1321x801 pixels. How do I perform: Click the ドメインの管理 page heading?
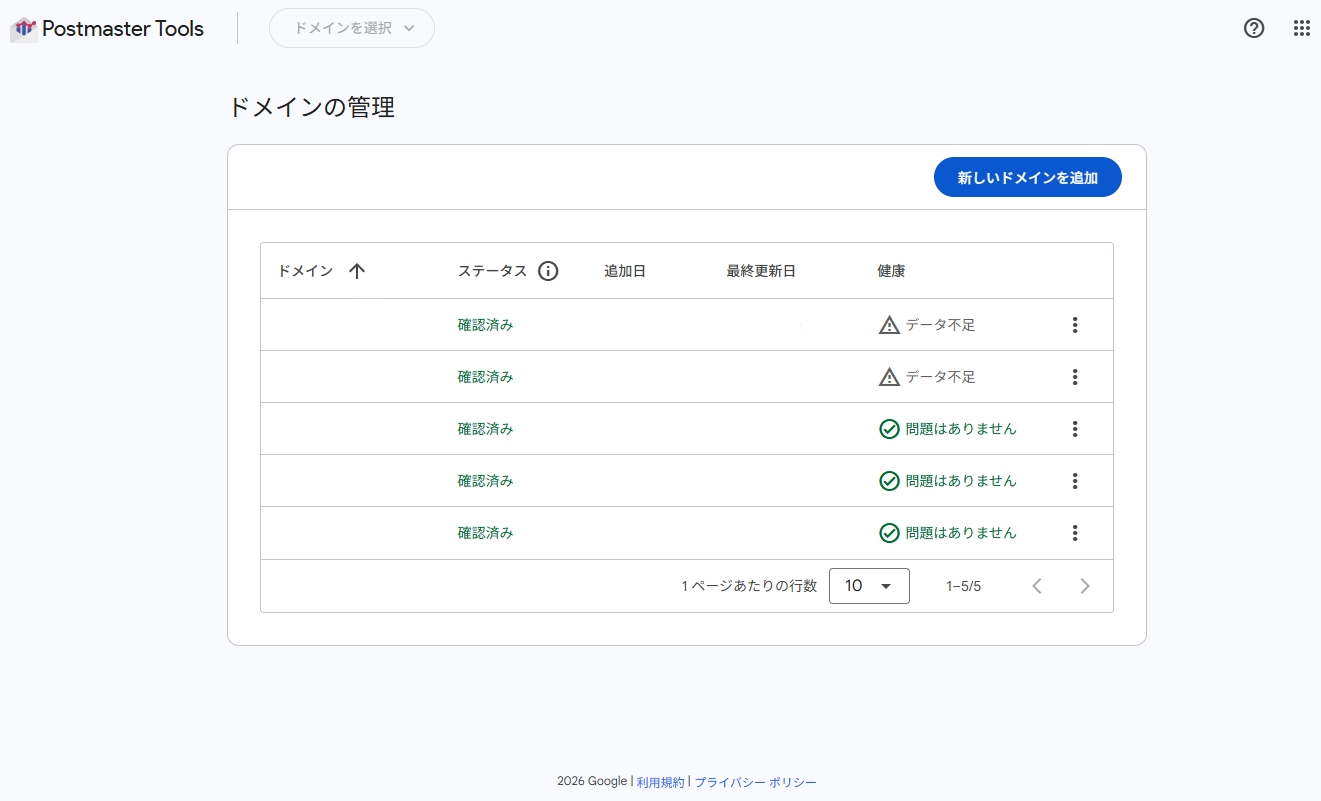point(312,108)
